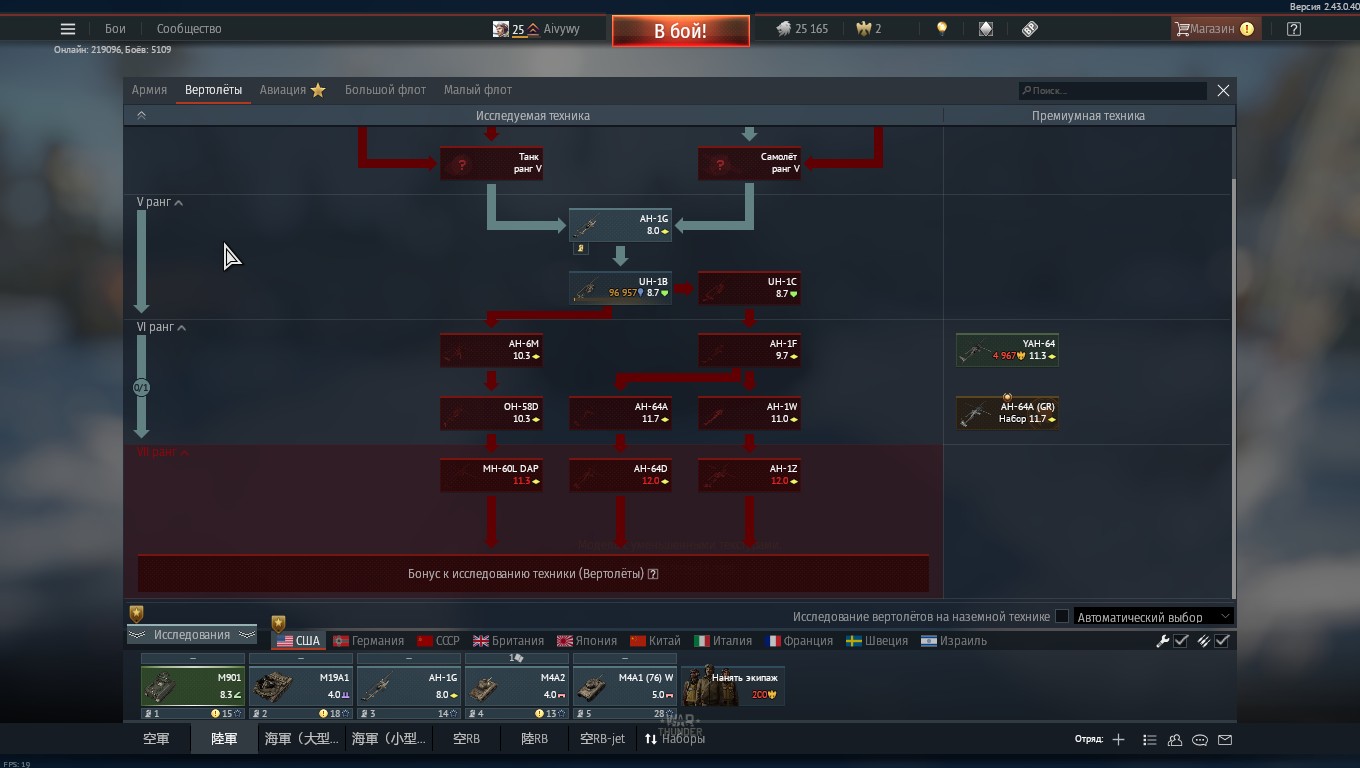Expand the Исследования panel button
The width and height of the screenshot is (1360, 768).
192,635
